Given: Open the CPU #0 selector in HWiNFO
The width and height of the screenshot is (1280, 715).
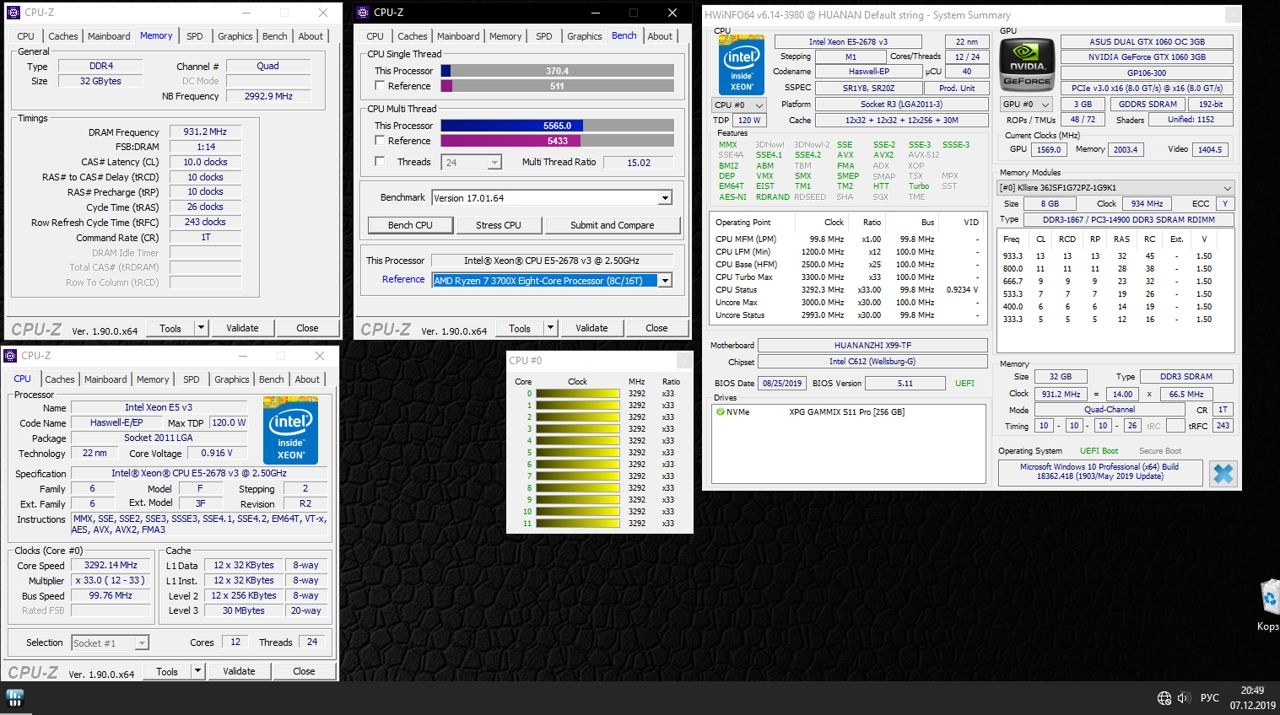Looking at the screenshot, I should tap(740, 105).
